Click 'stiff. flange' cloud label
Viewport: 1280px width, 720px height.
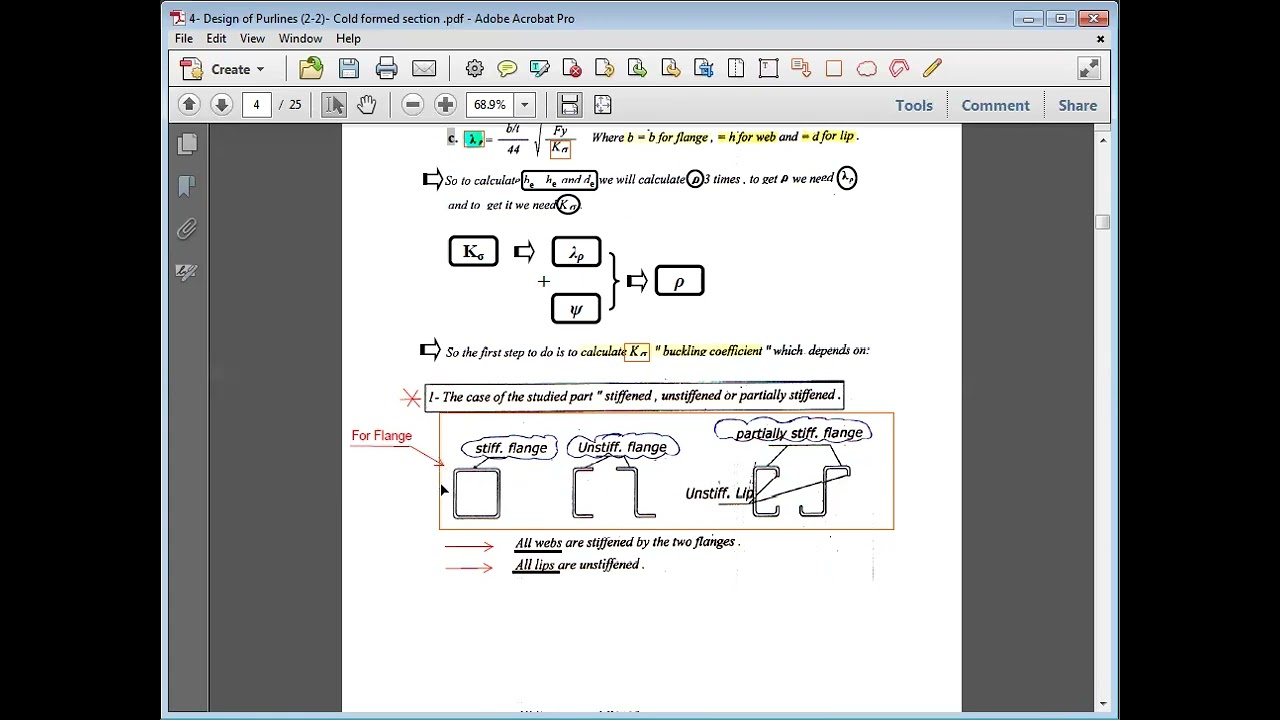511,448
